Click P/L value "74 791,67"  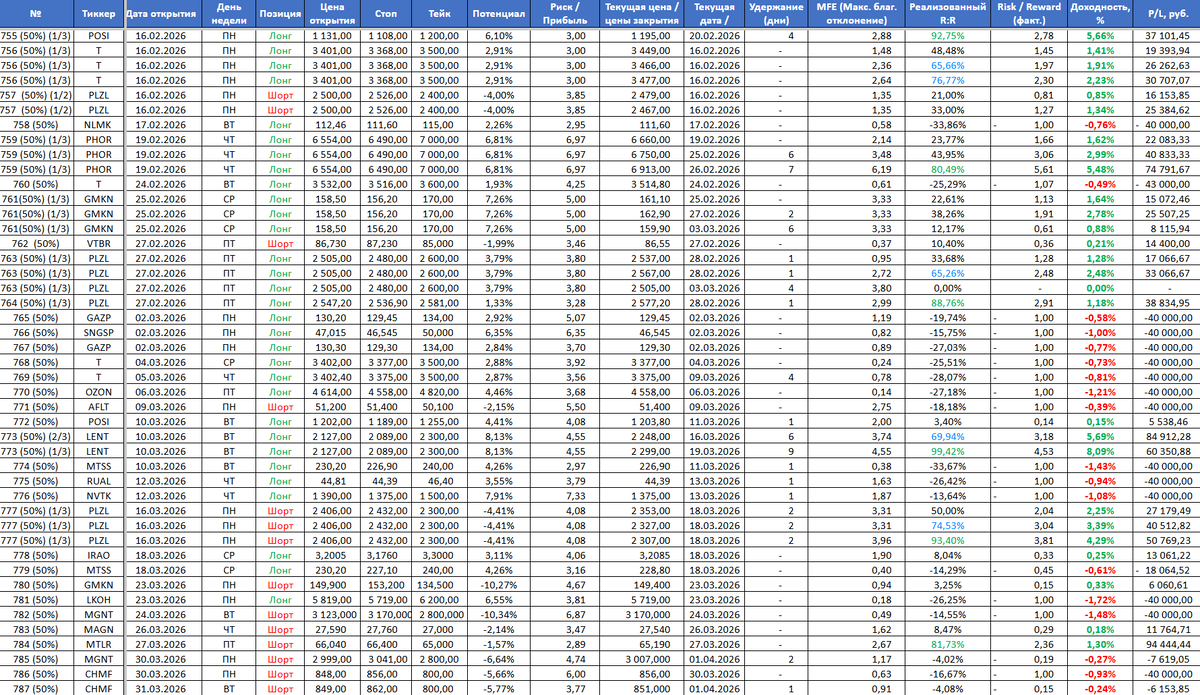(1168, 170)
